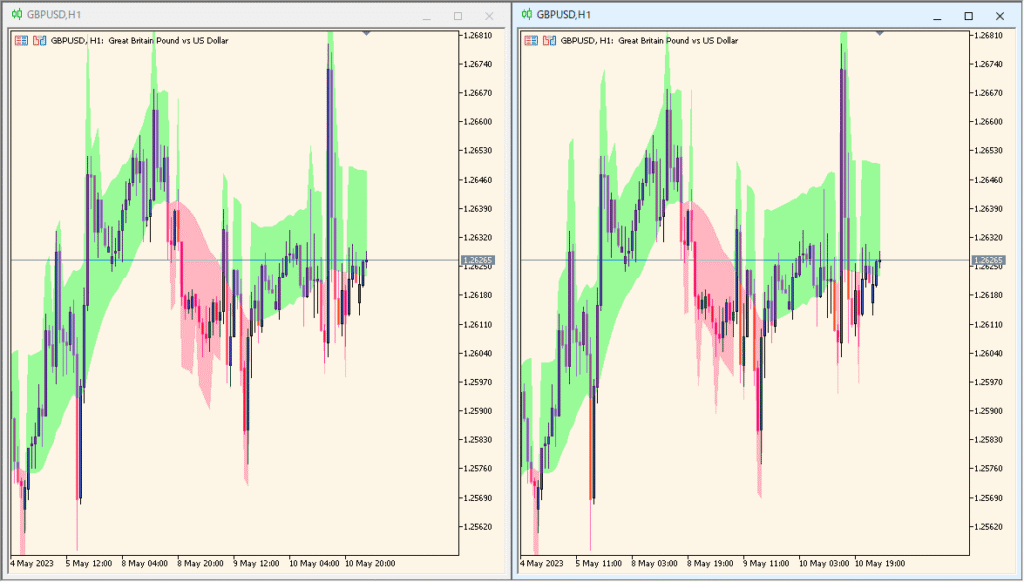This screenshot has width=1024, height=582.
Task: Maximize the right chart window
Action: tap(969, 16)
